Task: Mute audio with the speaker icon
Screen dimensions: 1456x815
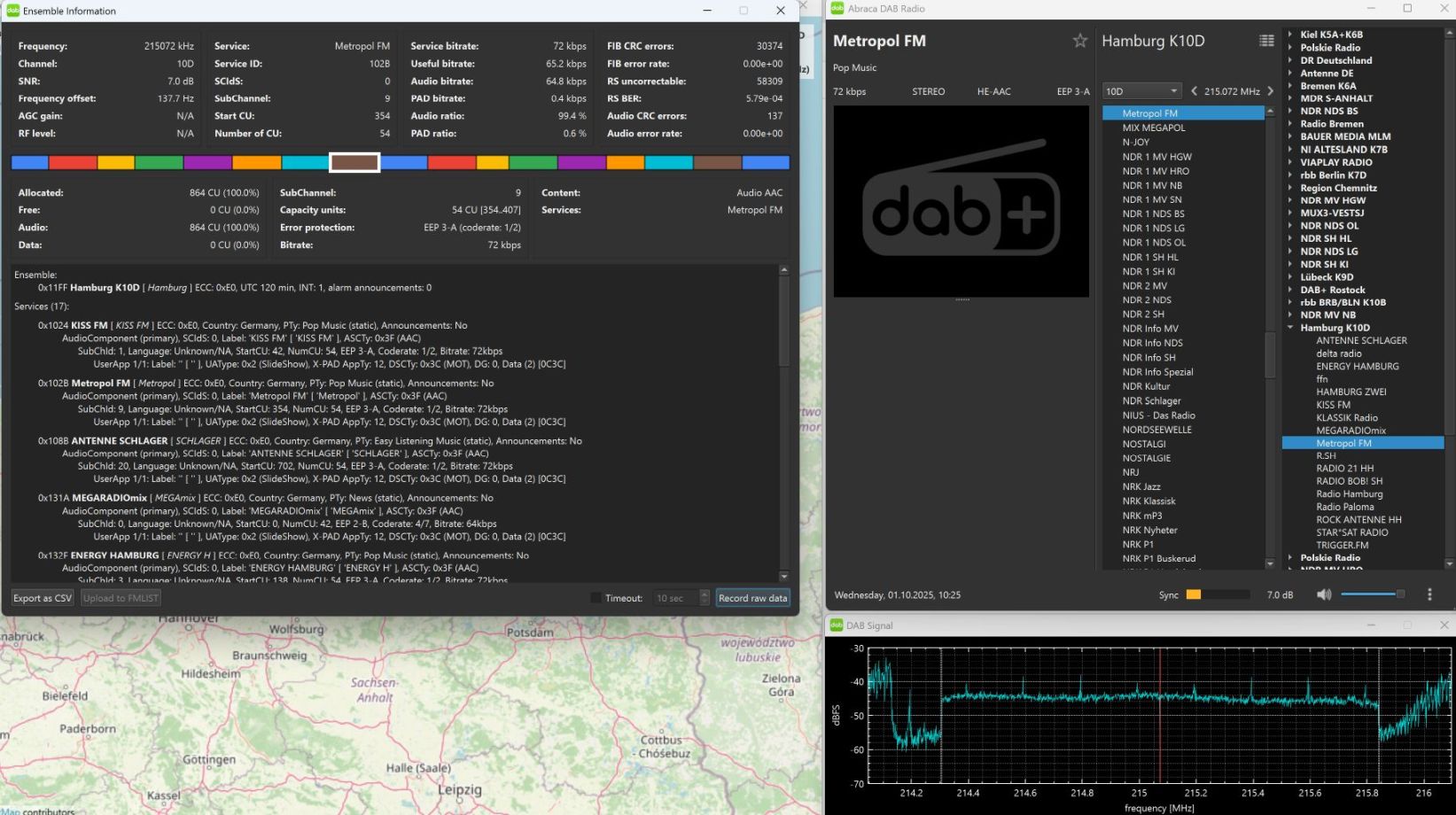Action: pyautogui.click(x=1324, y=595)
